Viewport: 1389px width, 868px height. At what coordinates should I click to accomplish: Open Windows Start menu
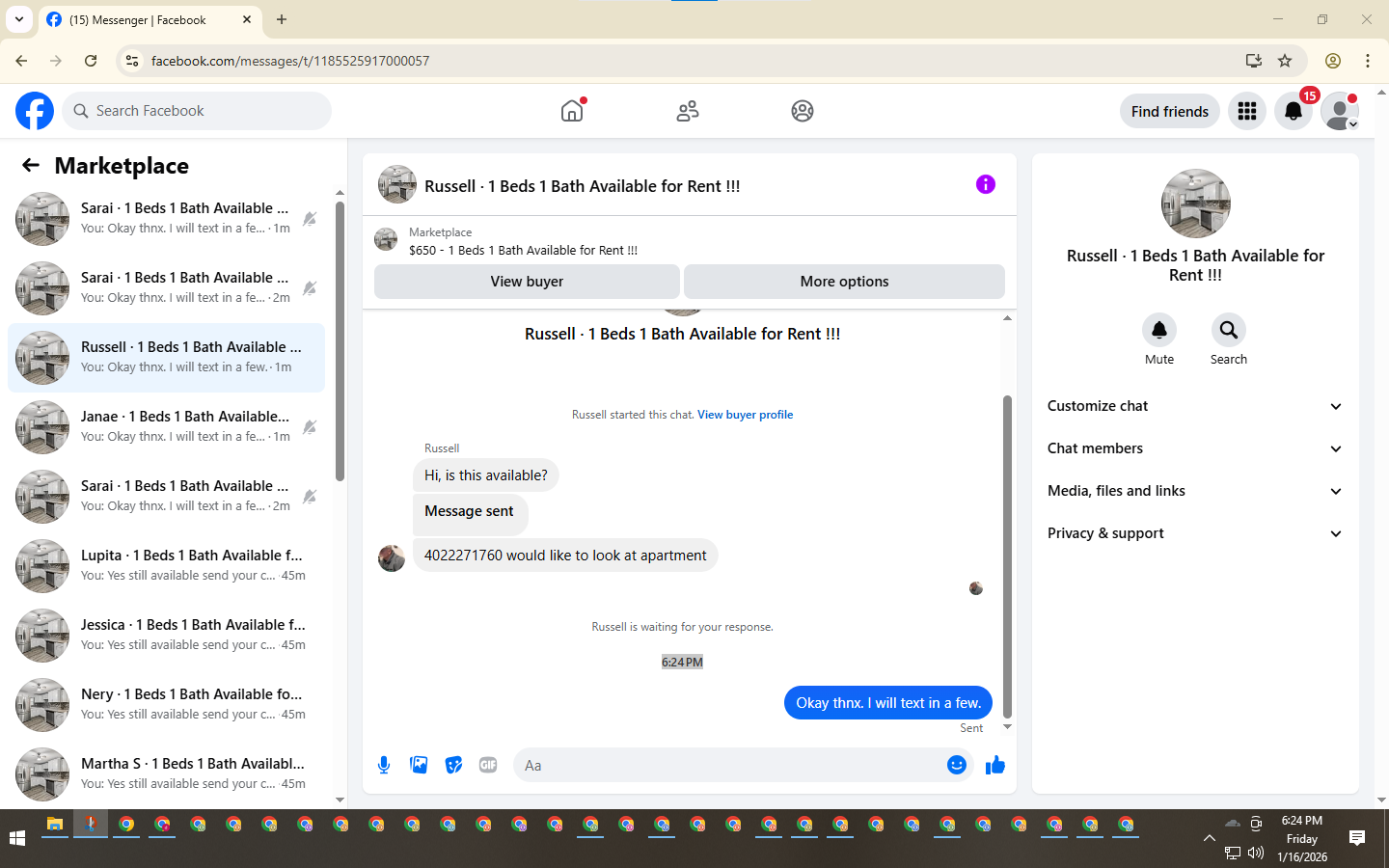(17, 838)
